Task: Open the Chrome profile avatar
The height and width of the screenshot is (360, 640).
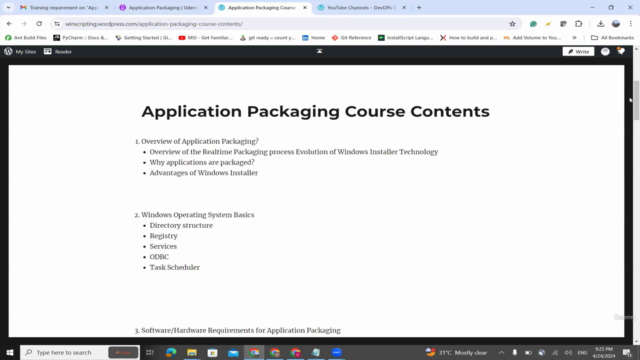Action: click(x=616, y=24)
